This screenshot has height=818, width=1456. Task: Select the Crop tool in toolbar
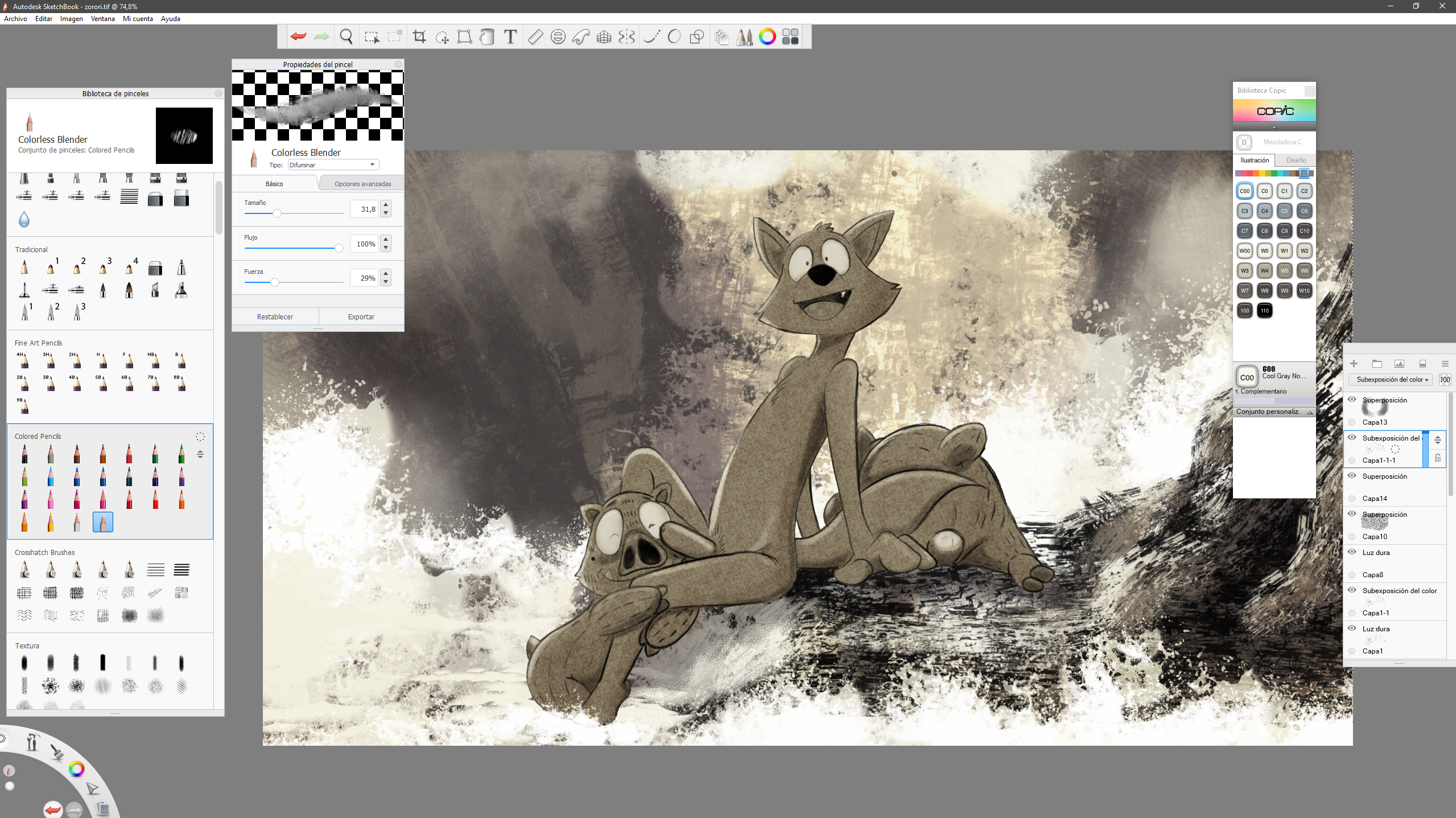(x=419, y=37)
